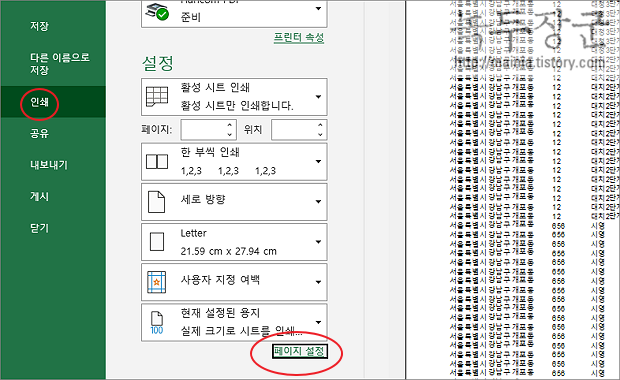The height and width of the screenshot is (380, 620).
Task: Expand the printer selection dropdown arrow
Action: point(318,8)
